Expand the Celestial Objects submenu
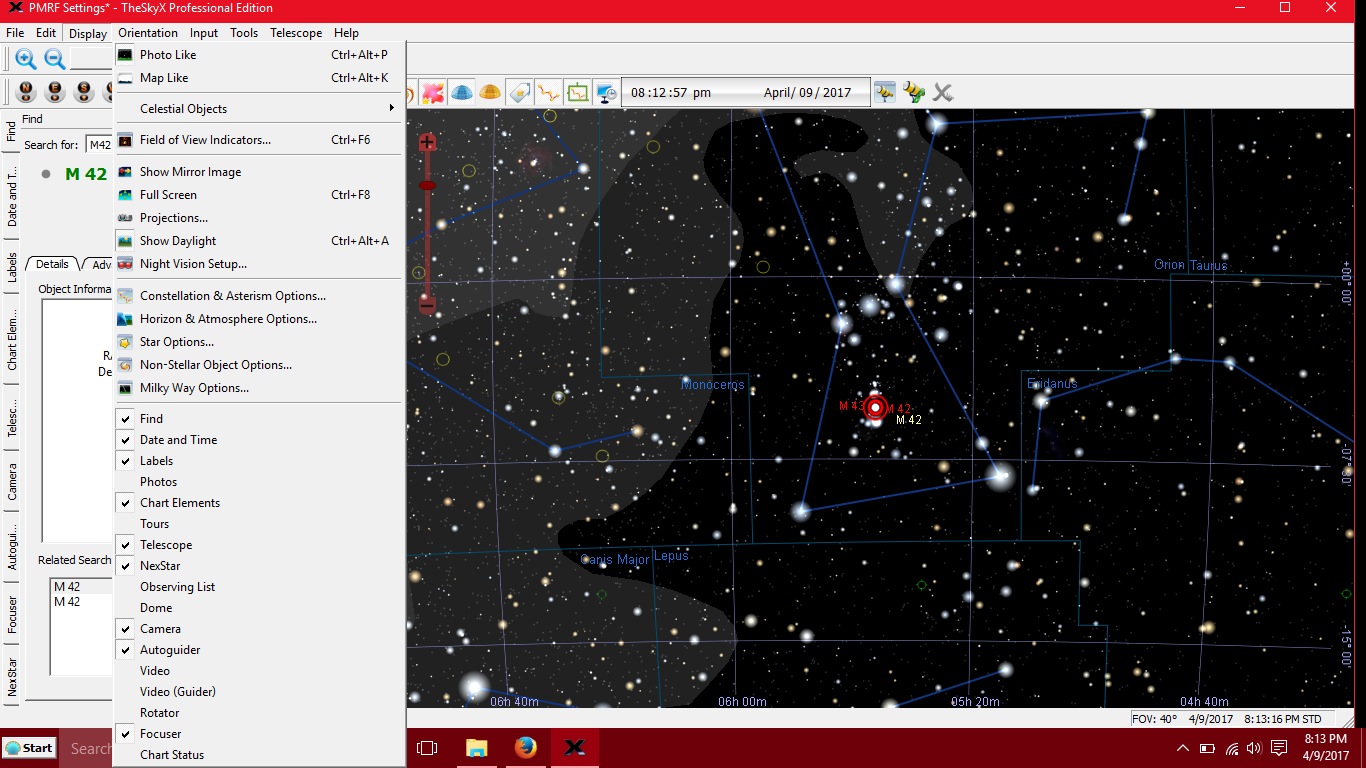The height and width of the screenshot is (768, 1366). click(186, 108)
